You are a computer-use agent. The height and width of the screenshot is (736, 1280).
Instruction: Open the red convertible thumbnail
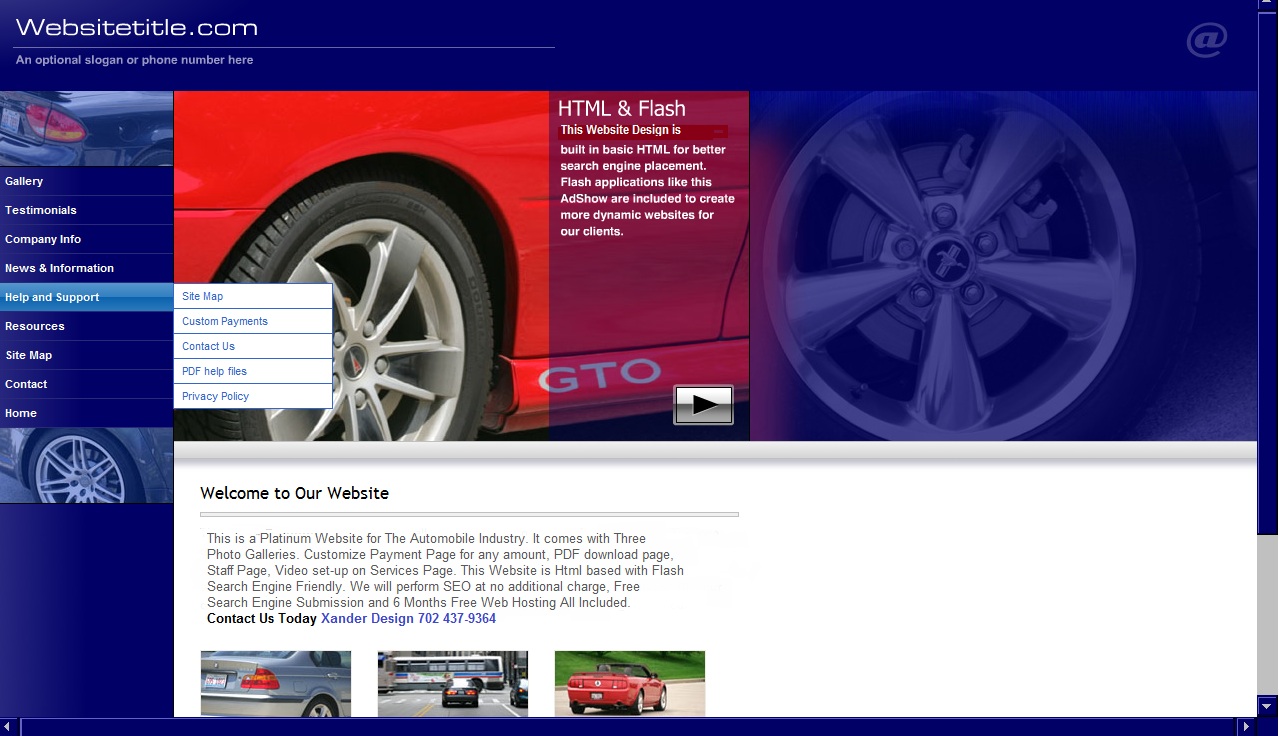(630, 683)
